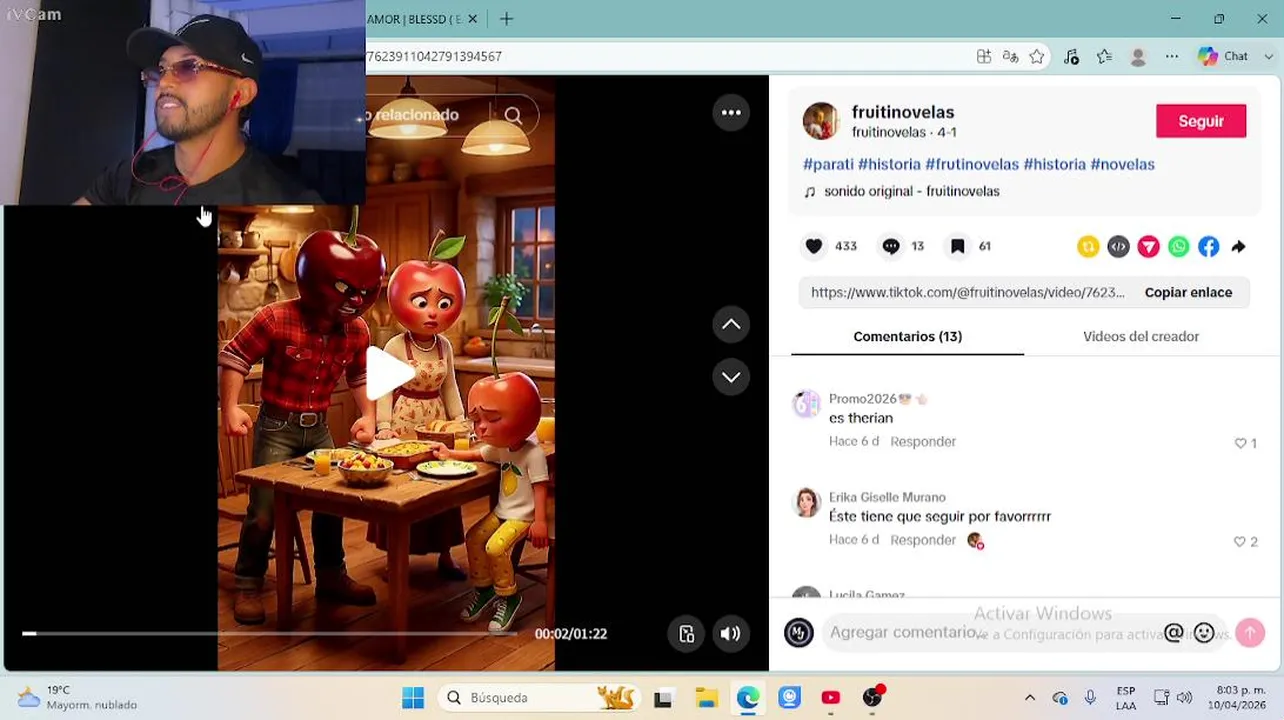
Task: Save video with bookmark icon
Action: [957, 246]
